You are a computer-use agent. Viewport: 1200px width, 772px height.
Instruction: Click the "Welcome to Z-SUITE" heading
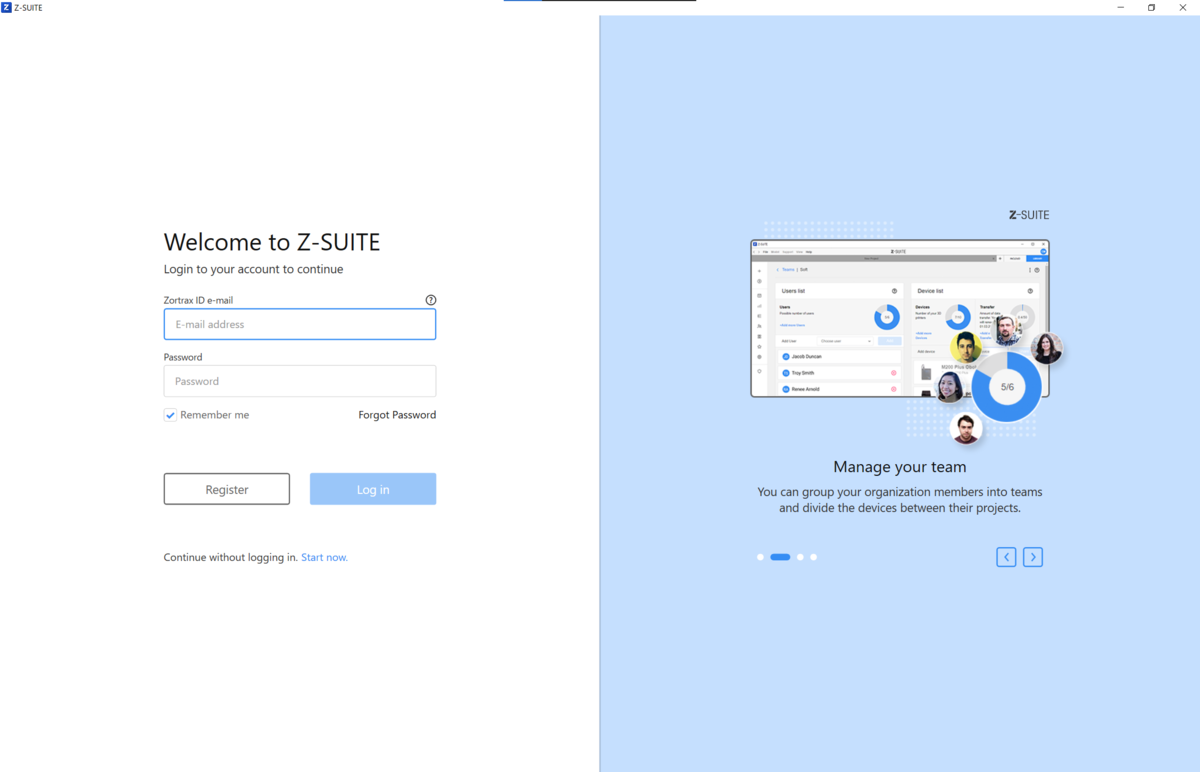click(x=272, y=242)
